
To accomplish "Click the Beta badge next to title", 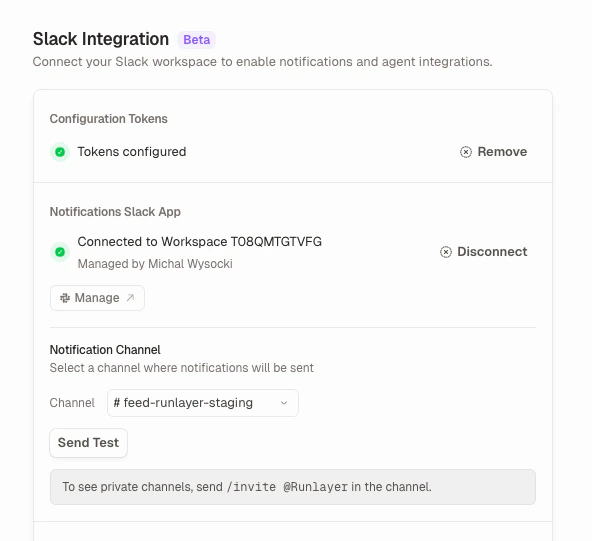I will click(x=196, y=40).
